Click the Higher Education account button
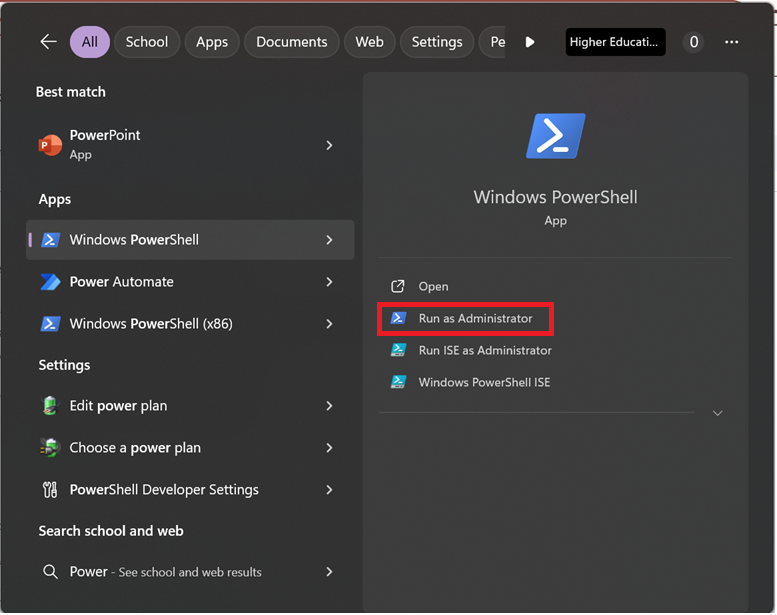The height and width of the screenshot is (615, 777). 615,42
